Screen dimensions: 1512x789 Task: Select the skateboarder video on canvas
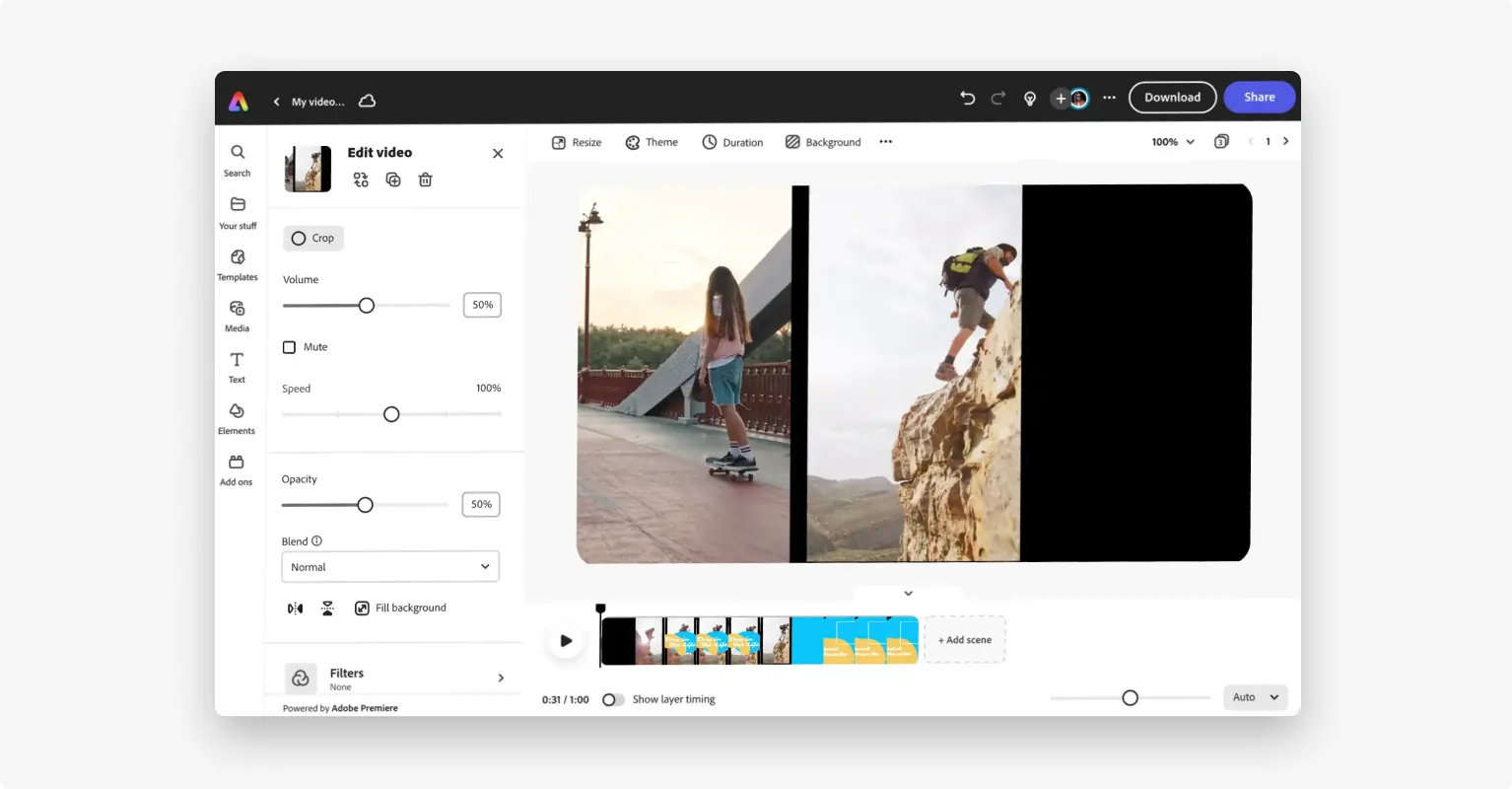point(684,374)
